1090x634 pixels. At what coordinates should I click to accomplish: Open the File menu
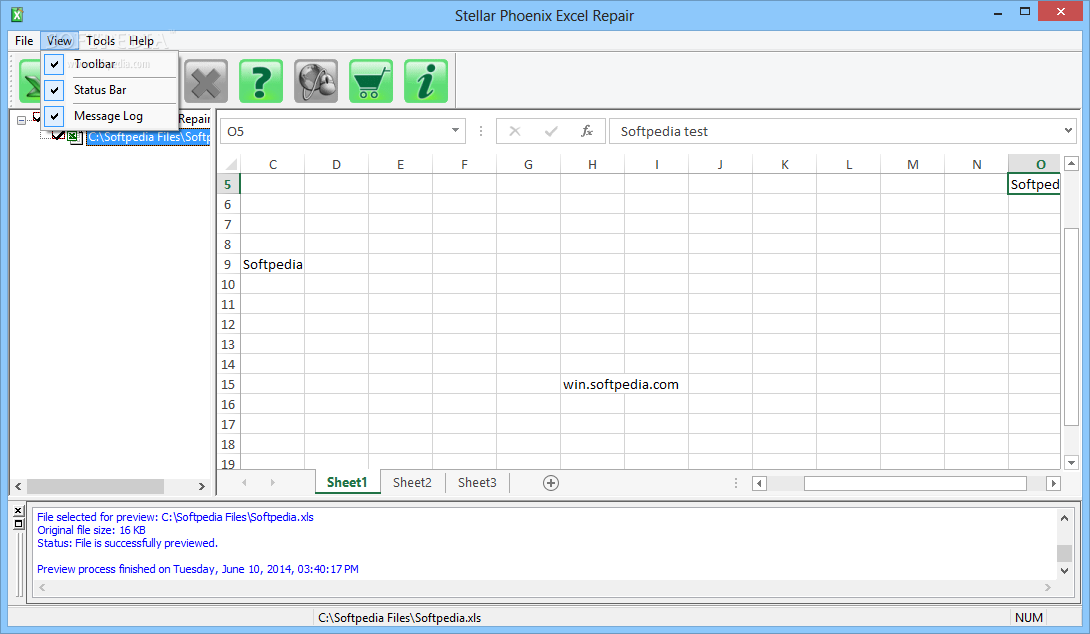24,41
